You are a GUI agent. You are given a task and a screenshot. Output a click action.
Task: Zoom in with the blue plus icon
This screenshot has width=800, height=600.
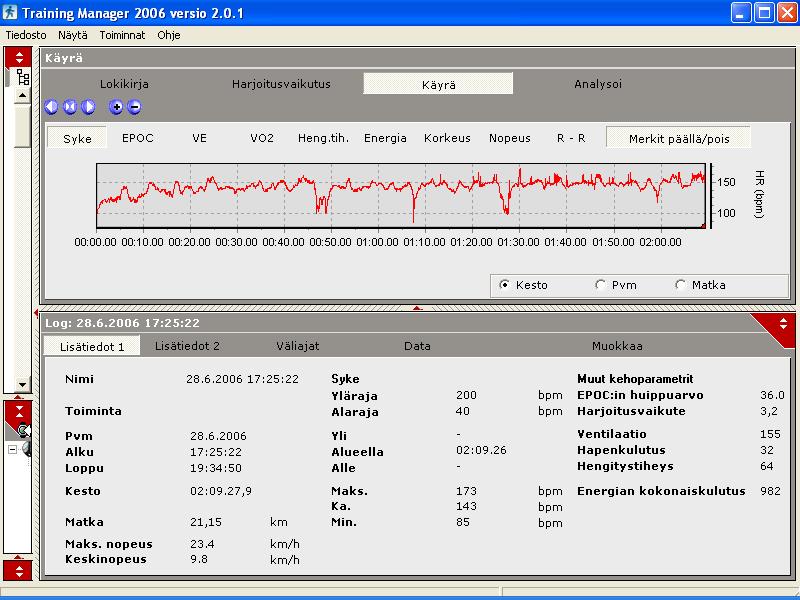116,107
